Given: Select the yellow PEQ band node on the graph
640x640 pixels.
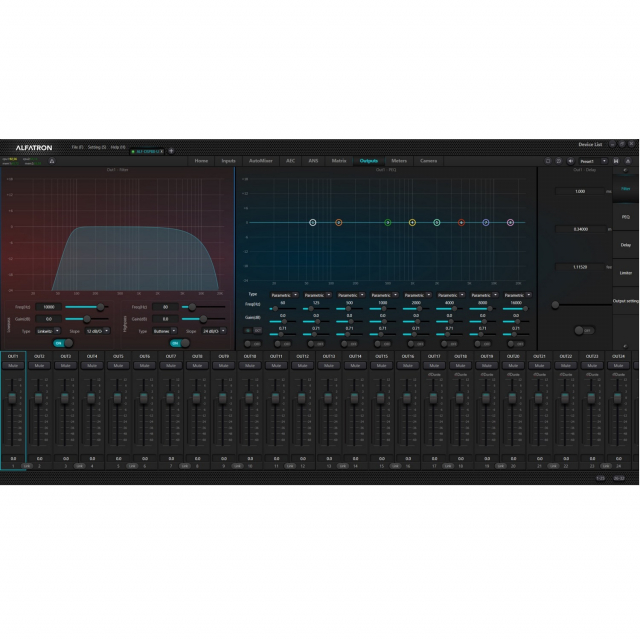Looking at the screenshot, I should (x=412, y=222).
